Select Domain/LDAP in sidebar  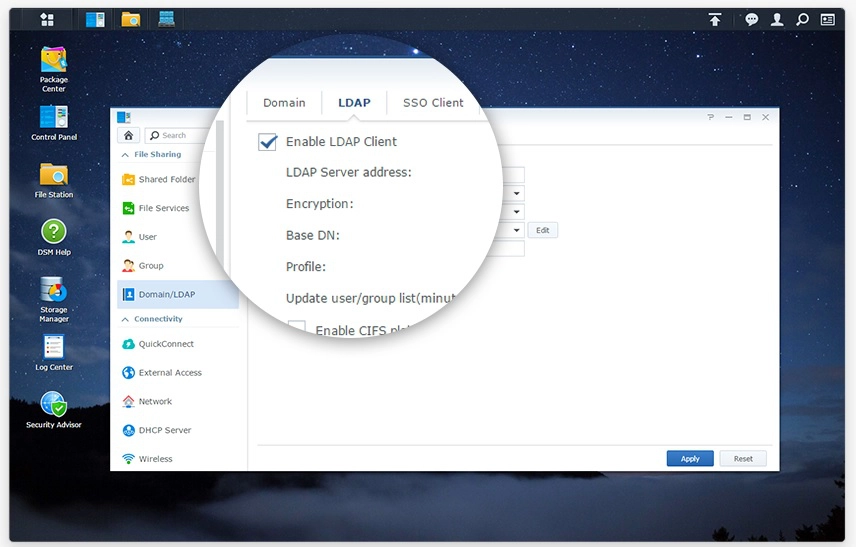click(x=178, y=294)
